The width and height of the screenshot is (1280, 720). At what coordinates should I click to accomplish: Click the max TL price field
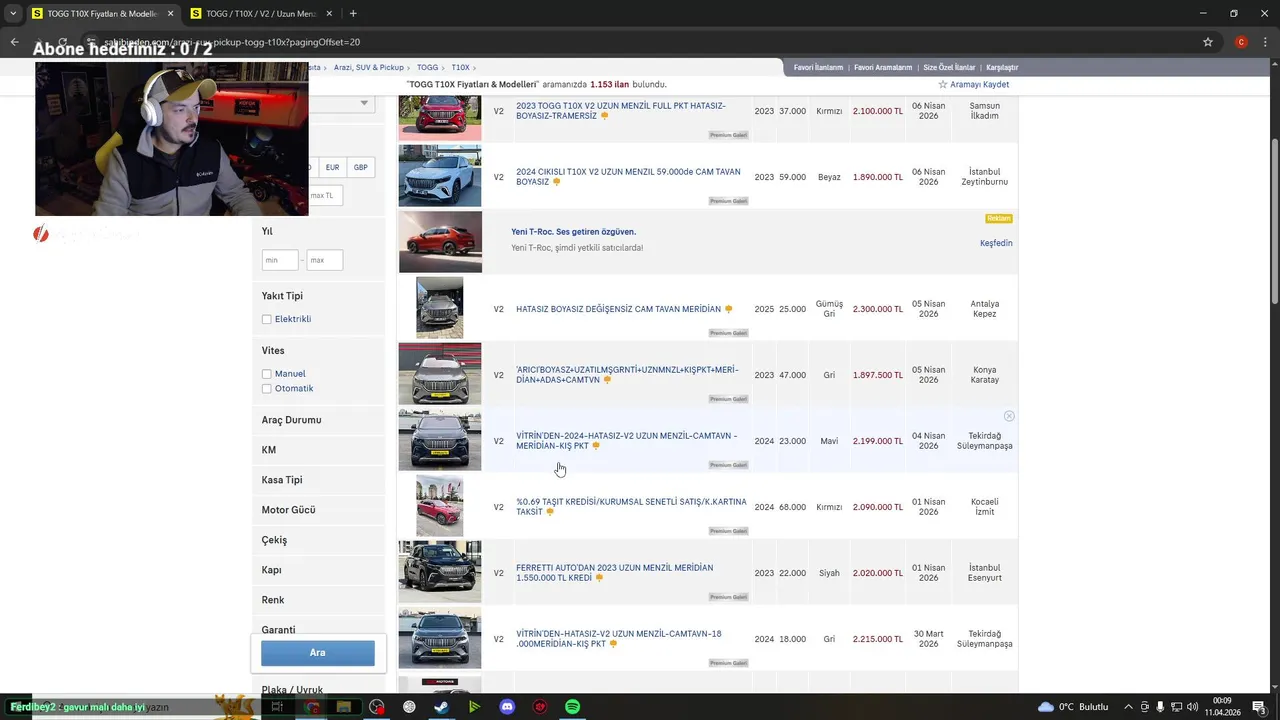(x=325, y=196)
